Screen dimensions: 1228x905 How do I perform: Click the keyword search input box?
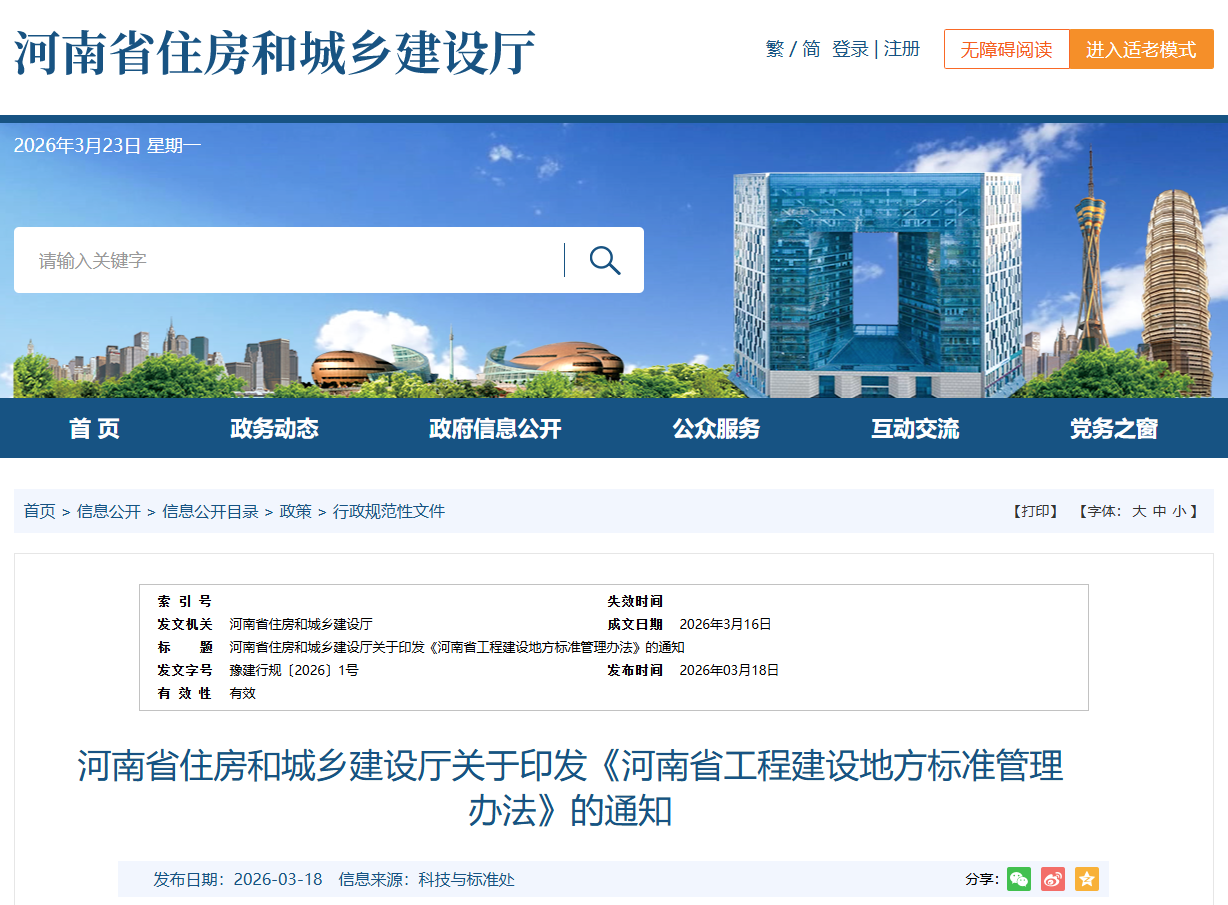point(280,260)
